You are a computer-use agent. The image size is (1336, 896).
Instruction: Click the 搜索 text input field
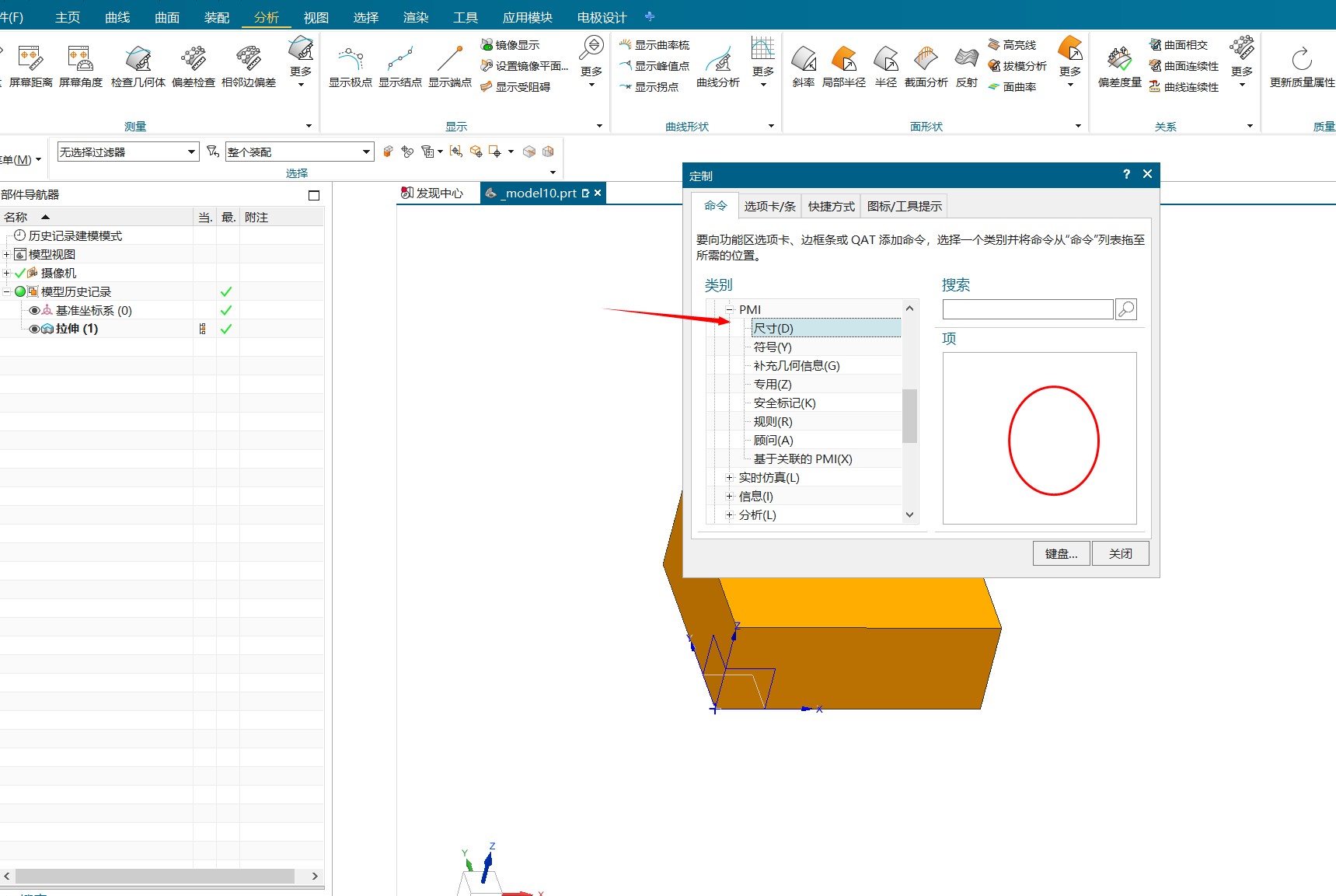[1027, 309]
